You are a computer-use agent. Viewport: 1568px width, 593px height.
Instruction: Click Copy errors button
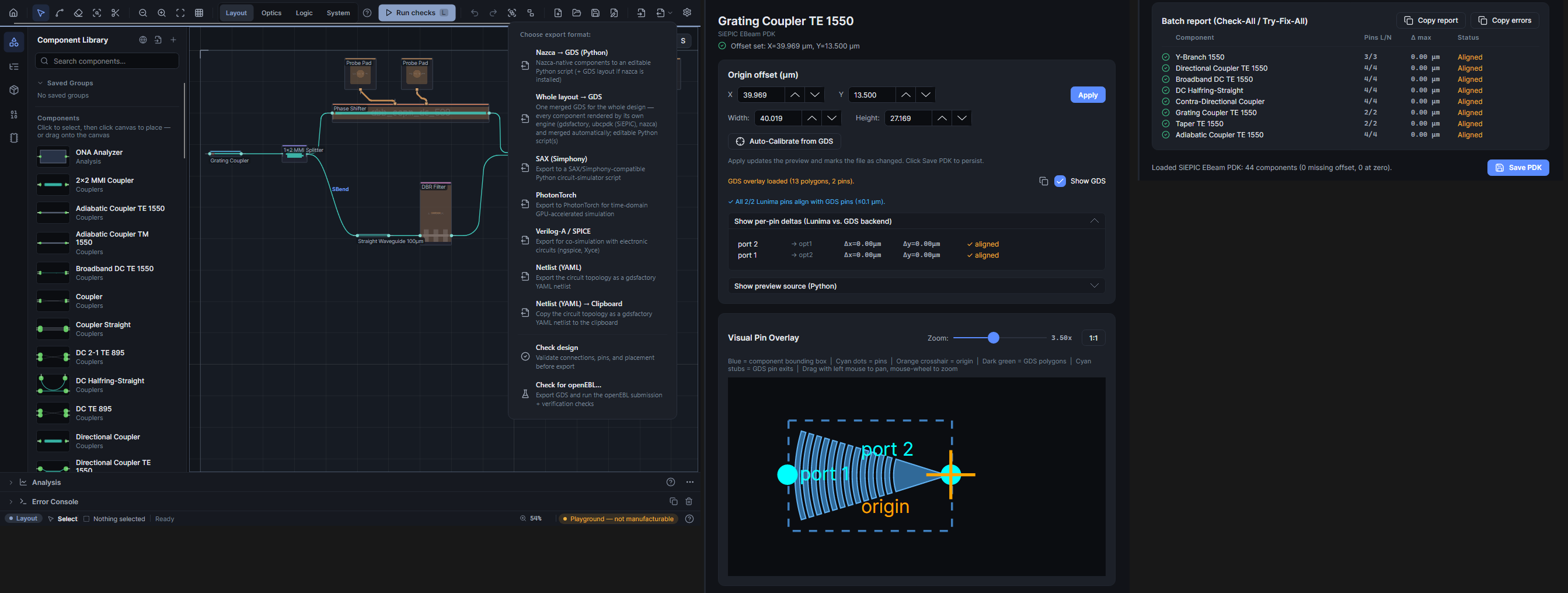coord(1505,20)
